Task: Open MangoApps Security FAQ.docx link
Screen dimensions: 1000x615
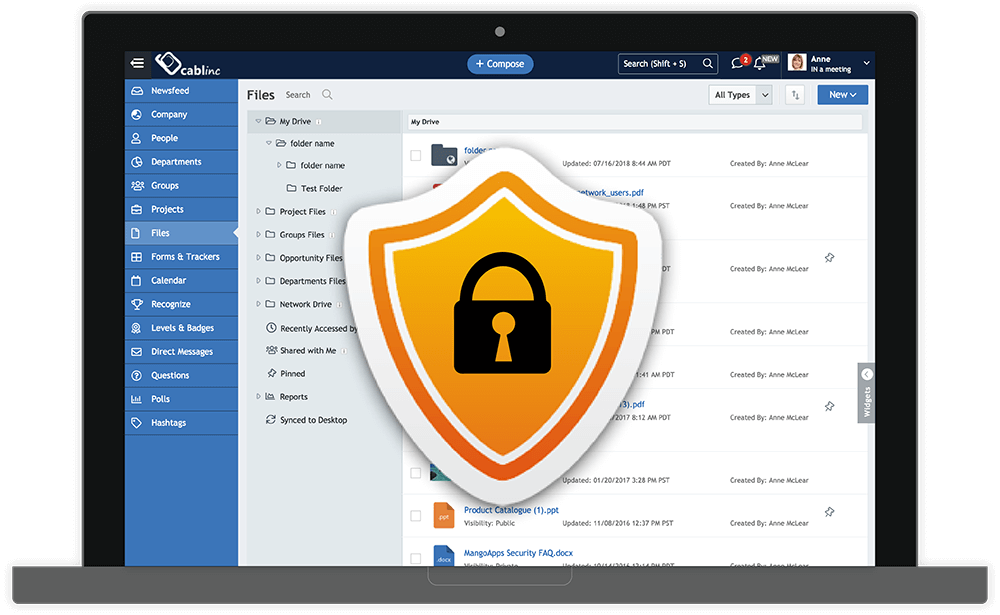Action: click(x=518, y=552)
